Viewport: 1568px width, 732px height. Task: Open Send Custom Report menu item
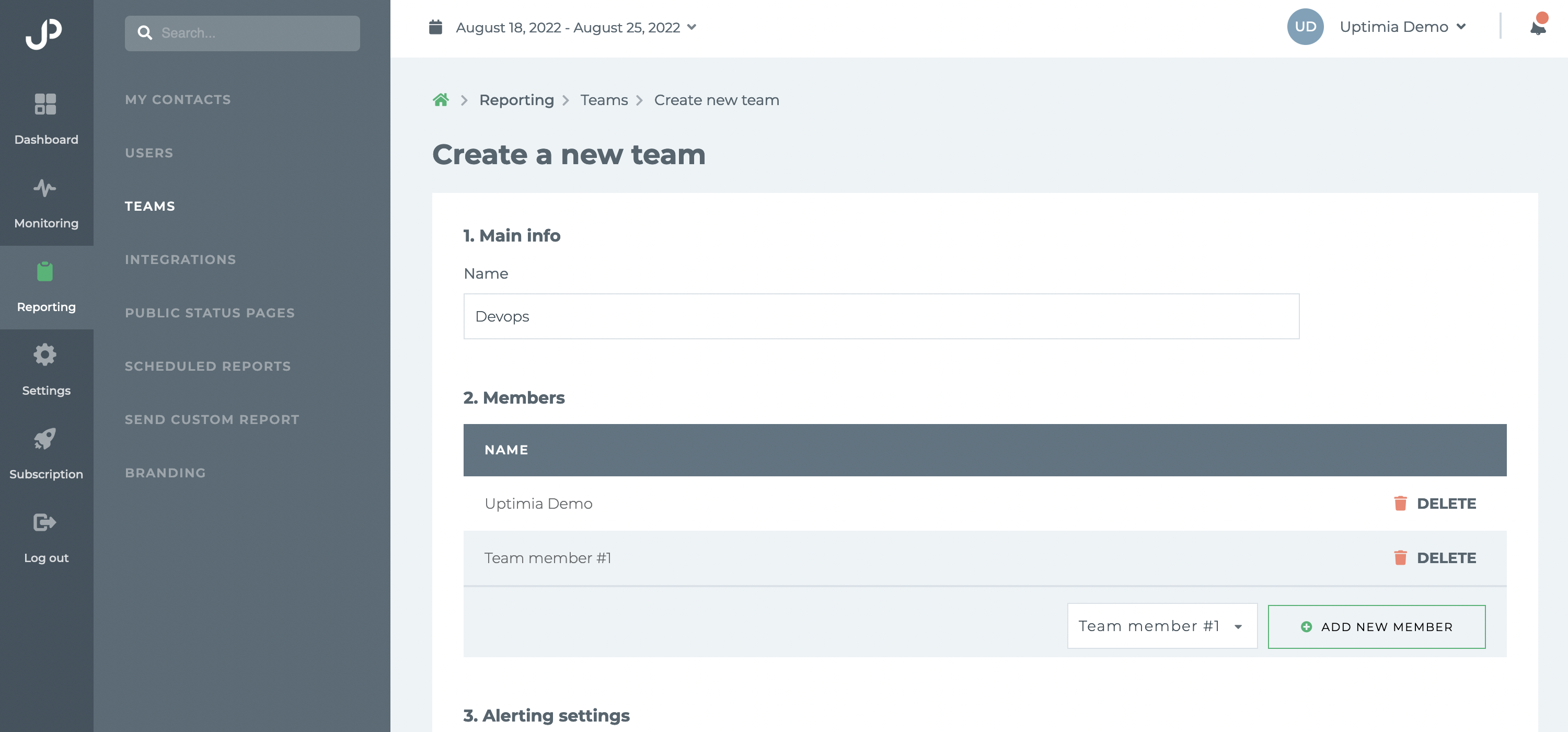212,419
